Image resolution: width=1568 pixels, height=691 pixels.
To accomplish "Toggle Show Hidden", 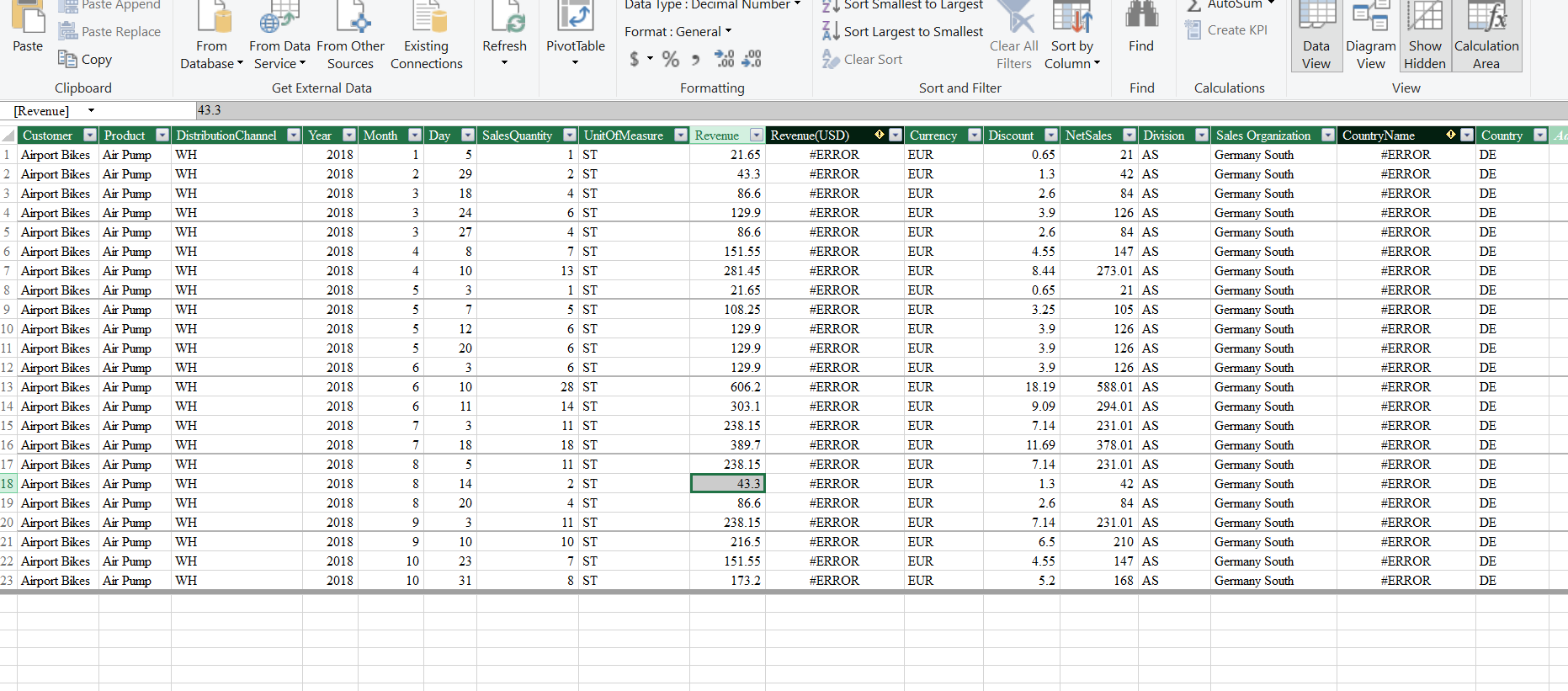I will click(x=1425, y=36).
